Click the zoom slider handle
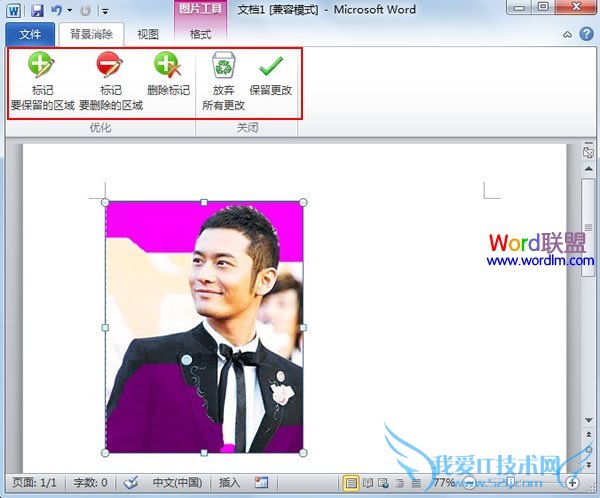This screenshot has width=600, height=498. pyautogui.click(x=510, y=483)
